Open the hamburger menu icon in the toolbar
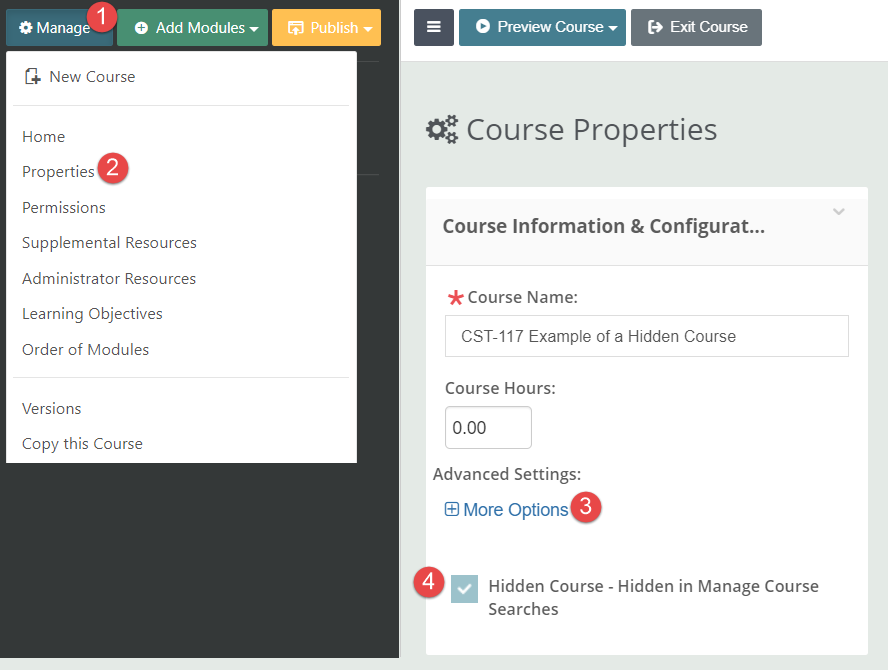888x670 pixels. click(x=433, y=27)
